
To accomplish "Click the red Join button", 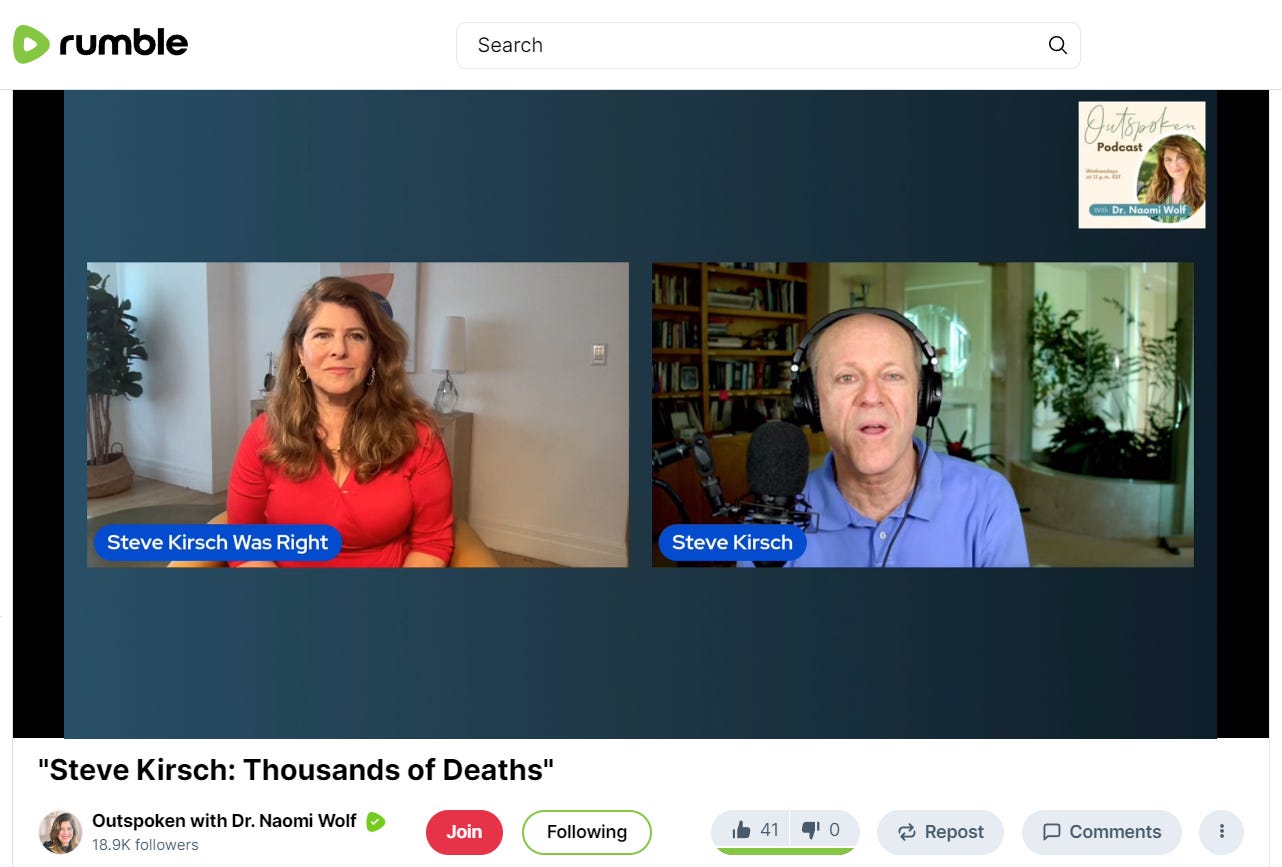I will coord(464,831).
